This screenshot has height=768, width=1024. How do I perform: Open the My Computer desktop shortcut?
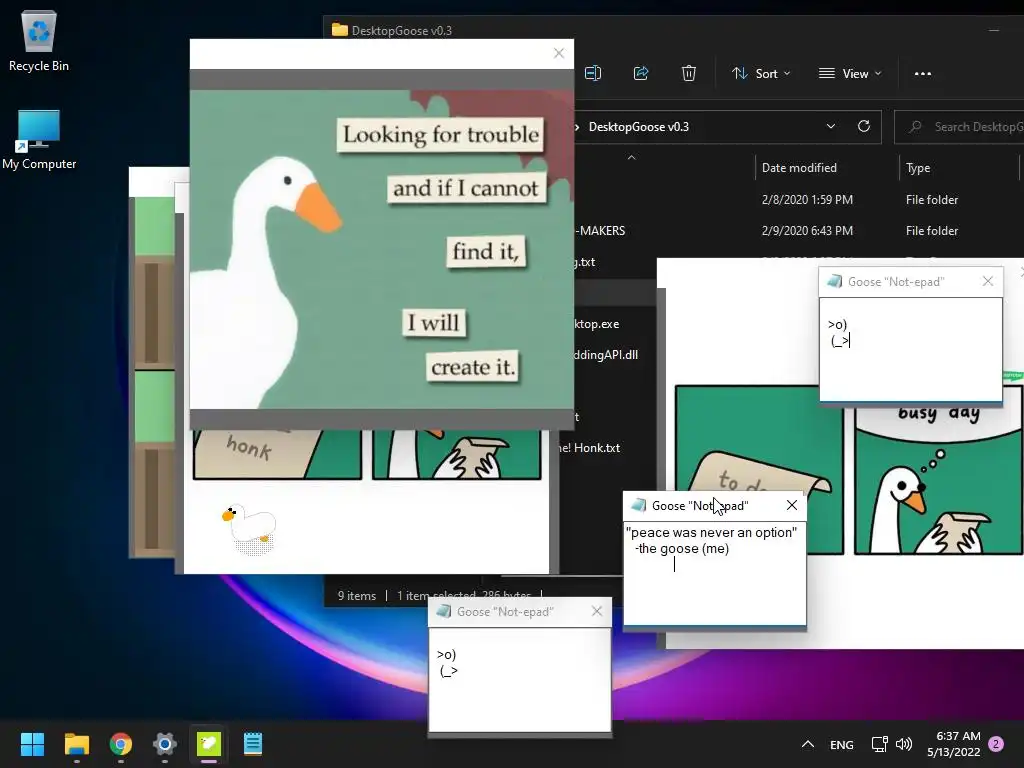39,140
